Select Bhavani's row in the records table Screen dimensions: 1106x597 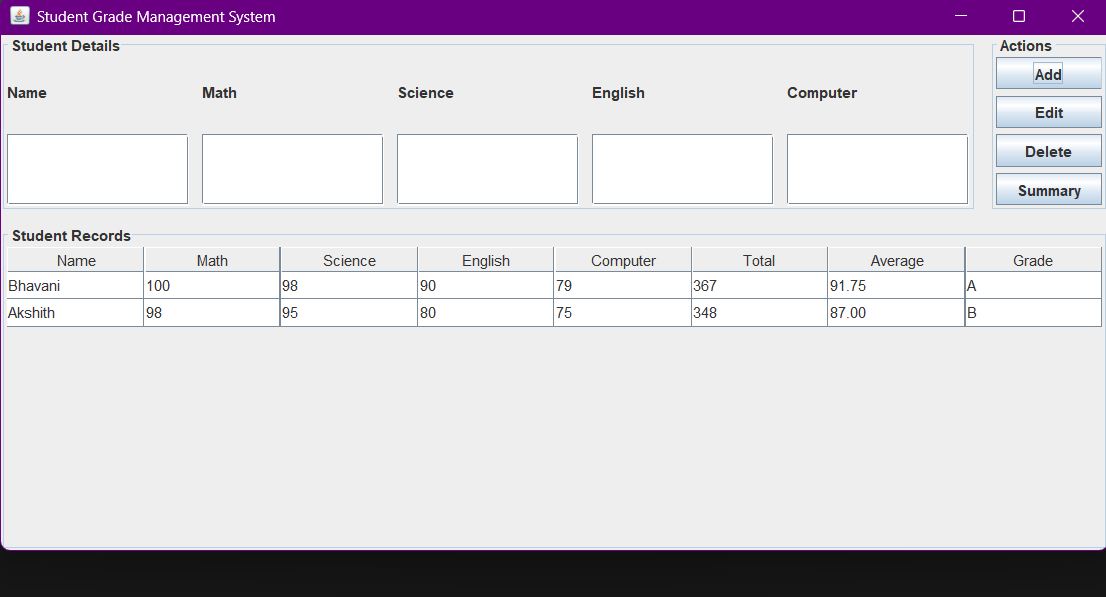75,286
